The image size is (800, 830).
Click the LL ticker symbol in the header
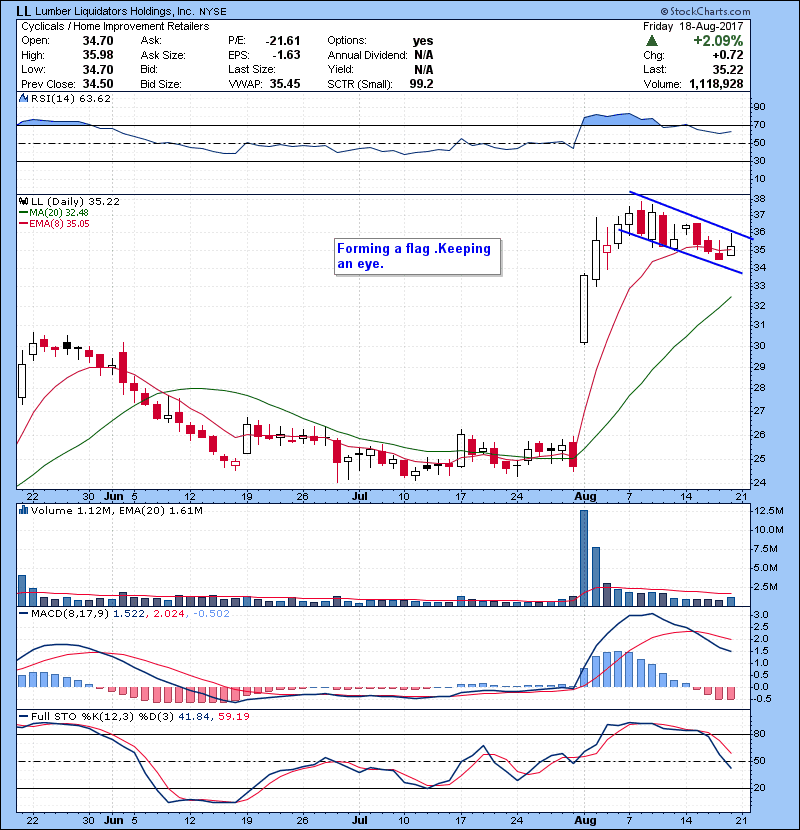pyautogui.click(x=23, y=11)
